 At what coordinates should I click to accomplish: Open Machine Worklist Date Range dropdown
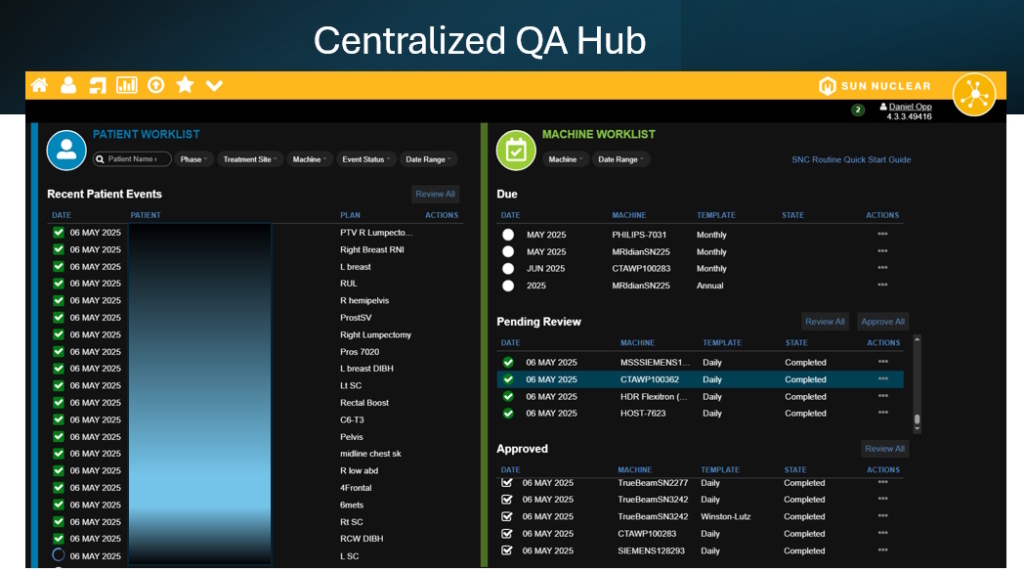pos(621,159)
